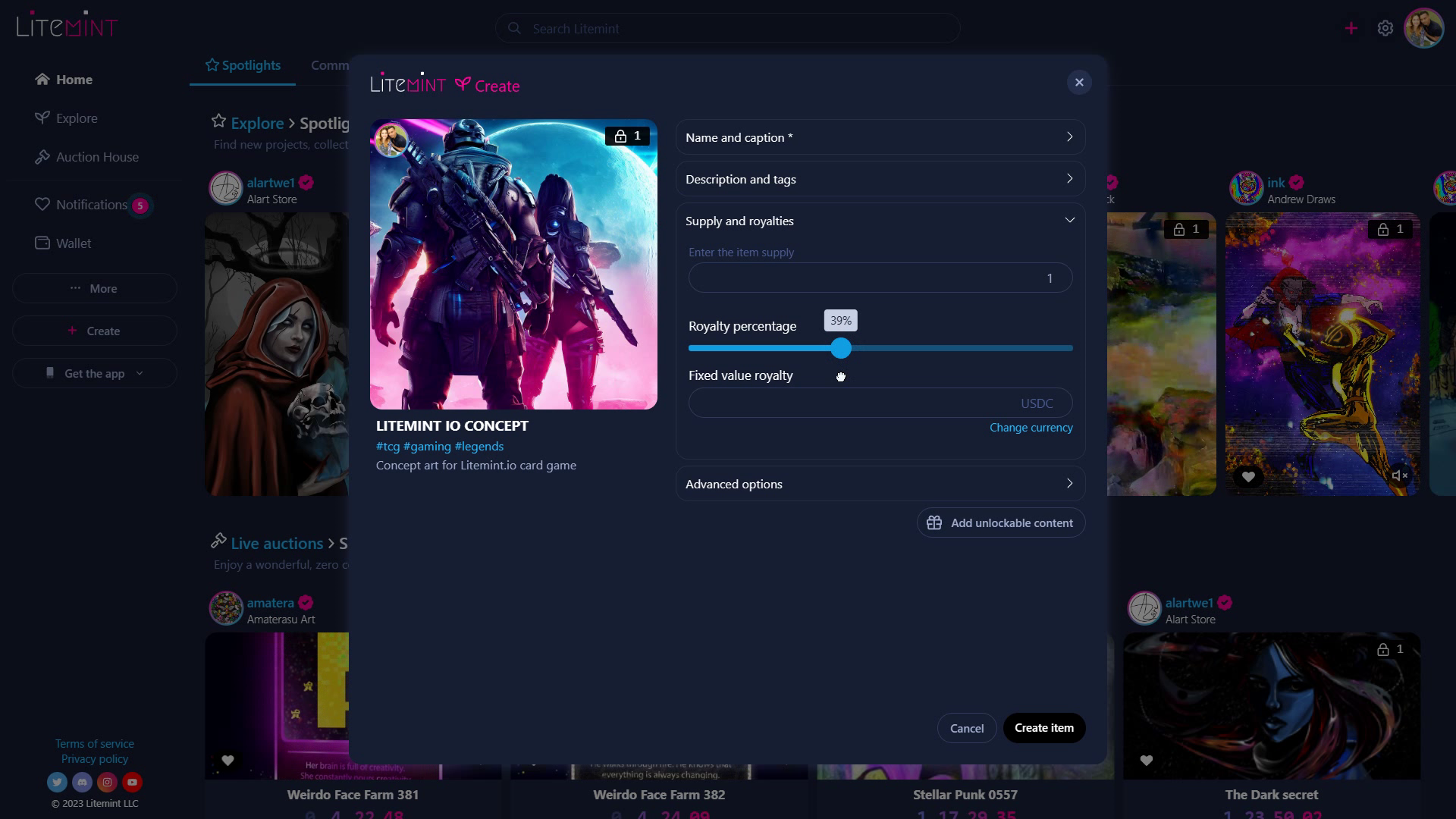Click the Instagram social icon
The image size is (1456, 819).
(107, 782)
